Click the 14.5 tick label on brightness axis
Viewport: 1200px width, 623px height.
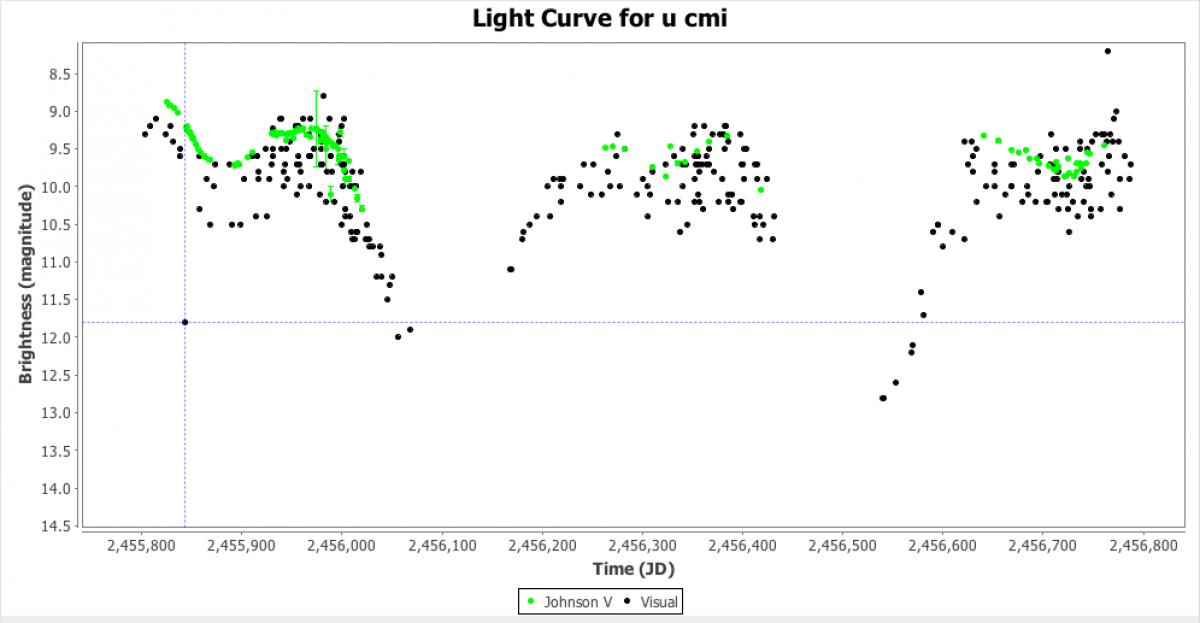pyautogui.click(x=58, y=526)
